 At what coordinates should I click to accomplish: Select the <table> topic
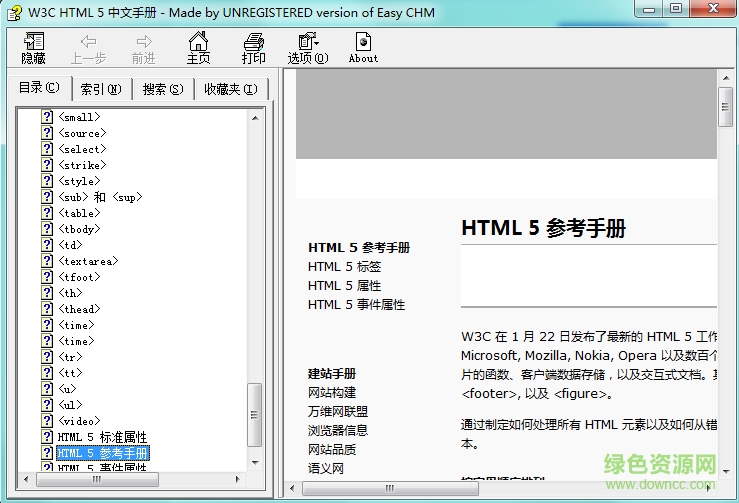[x=79, y=213]
